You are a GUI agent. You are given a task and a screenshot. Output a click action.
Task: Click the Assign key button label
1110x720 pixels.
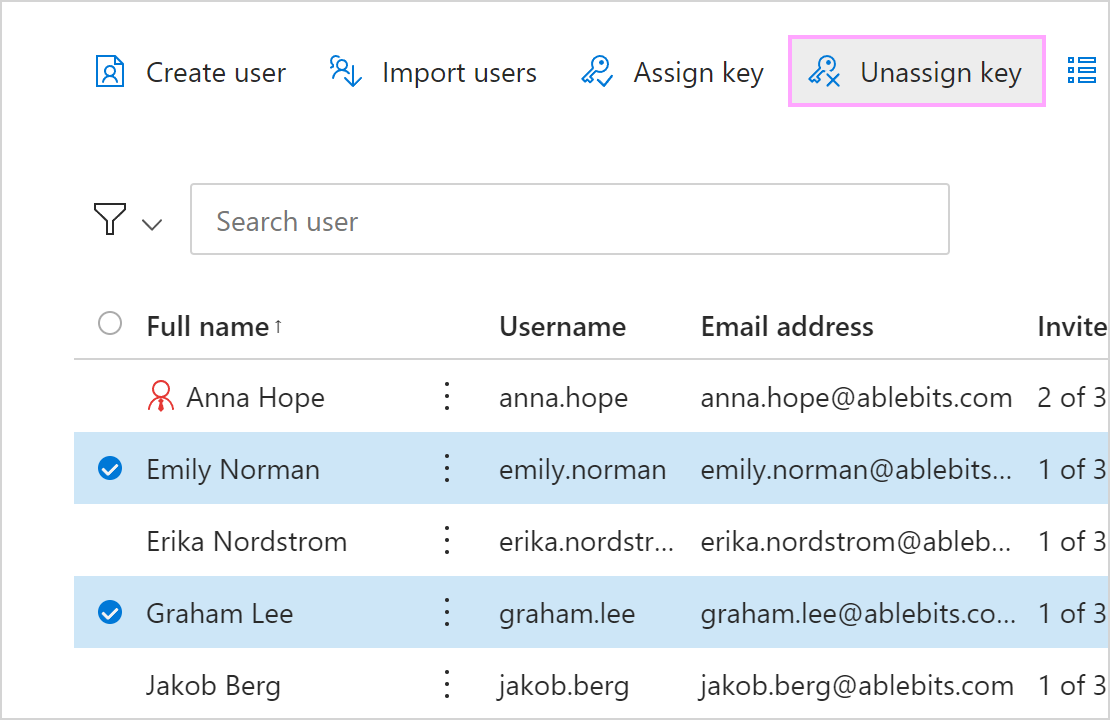point(699,73)
